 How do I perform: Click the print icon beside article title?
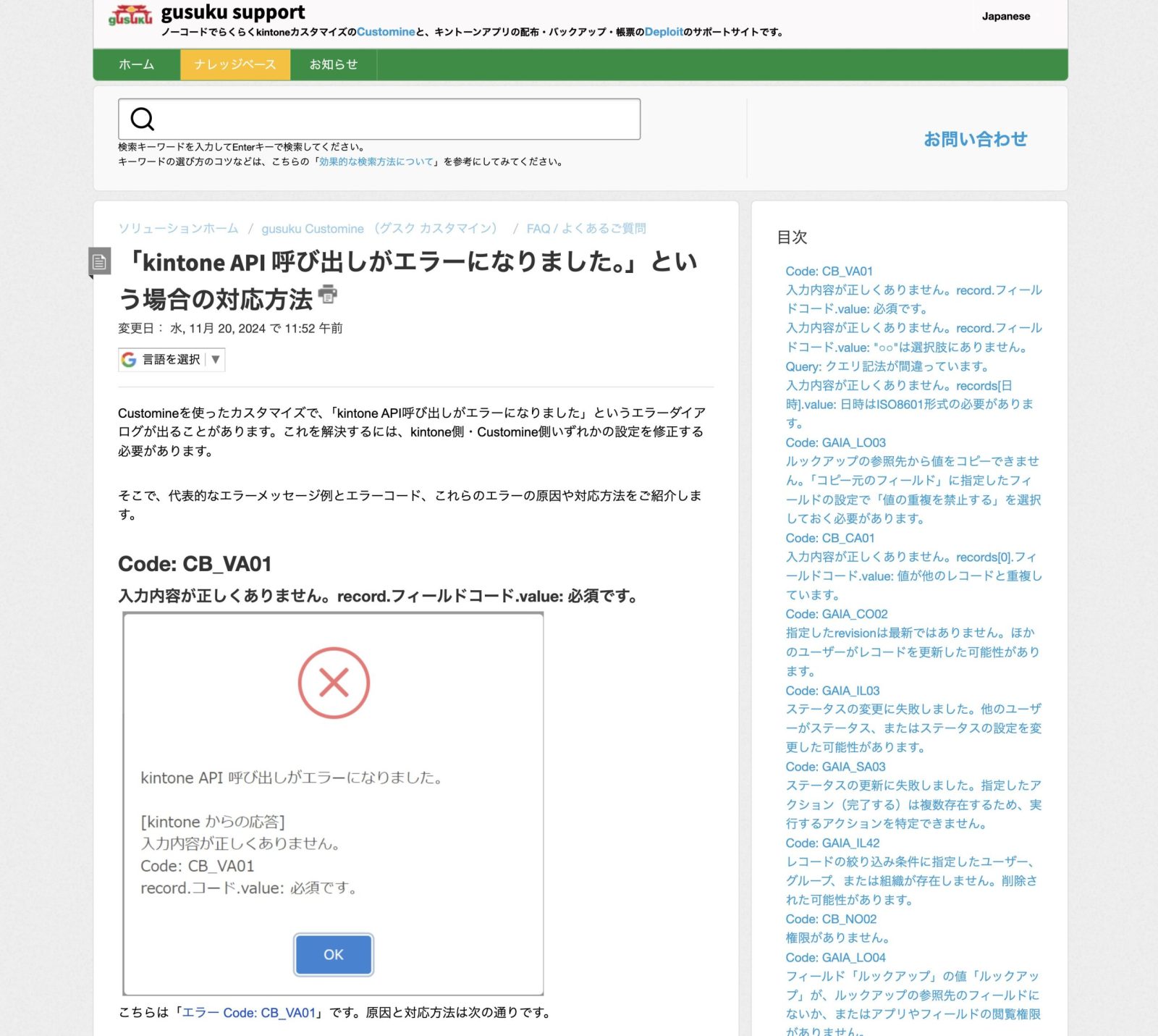(x=328, y=294)
